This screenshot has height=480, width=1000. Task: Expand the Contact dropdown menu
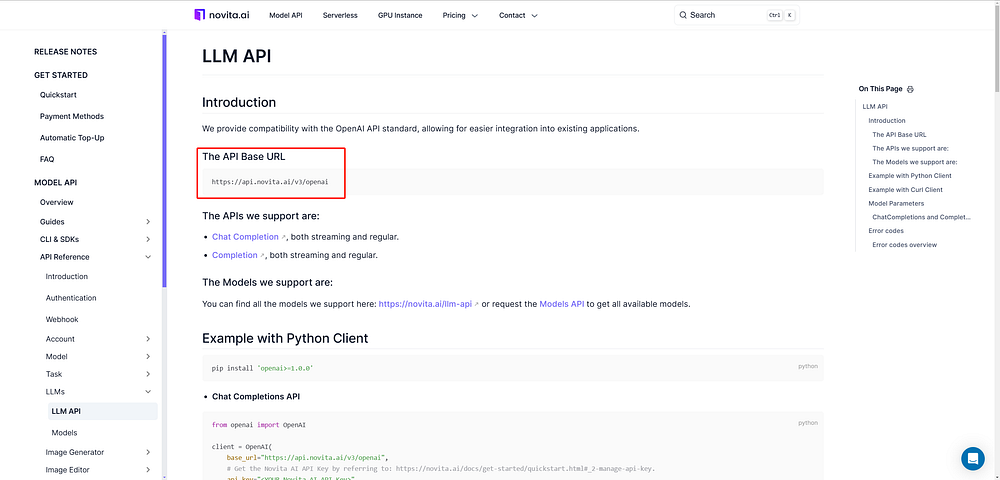[518, 15]
